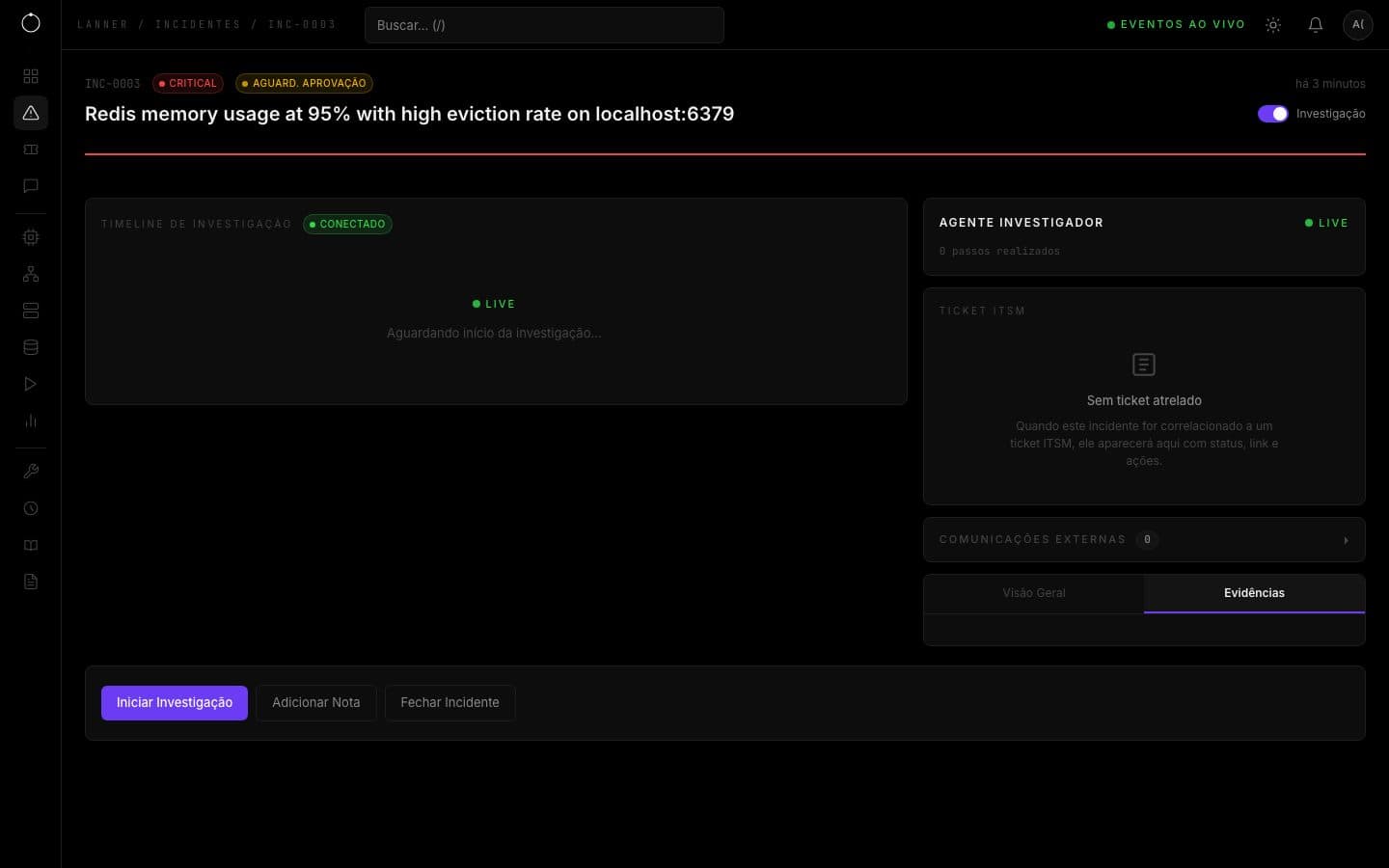
Task: Switch theme using the sun icon
Action: pos(1273,25)
